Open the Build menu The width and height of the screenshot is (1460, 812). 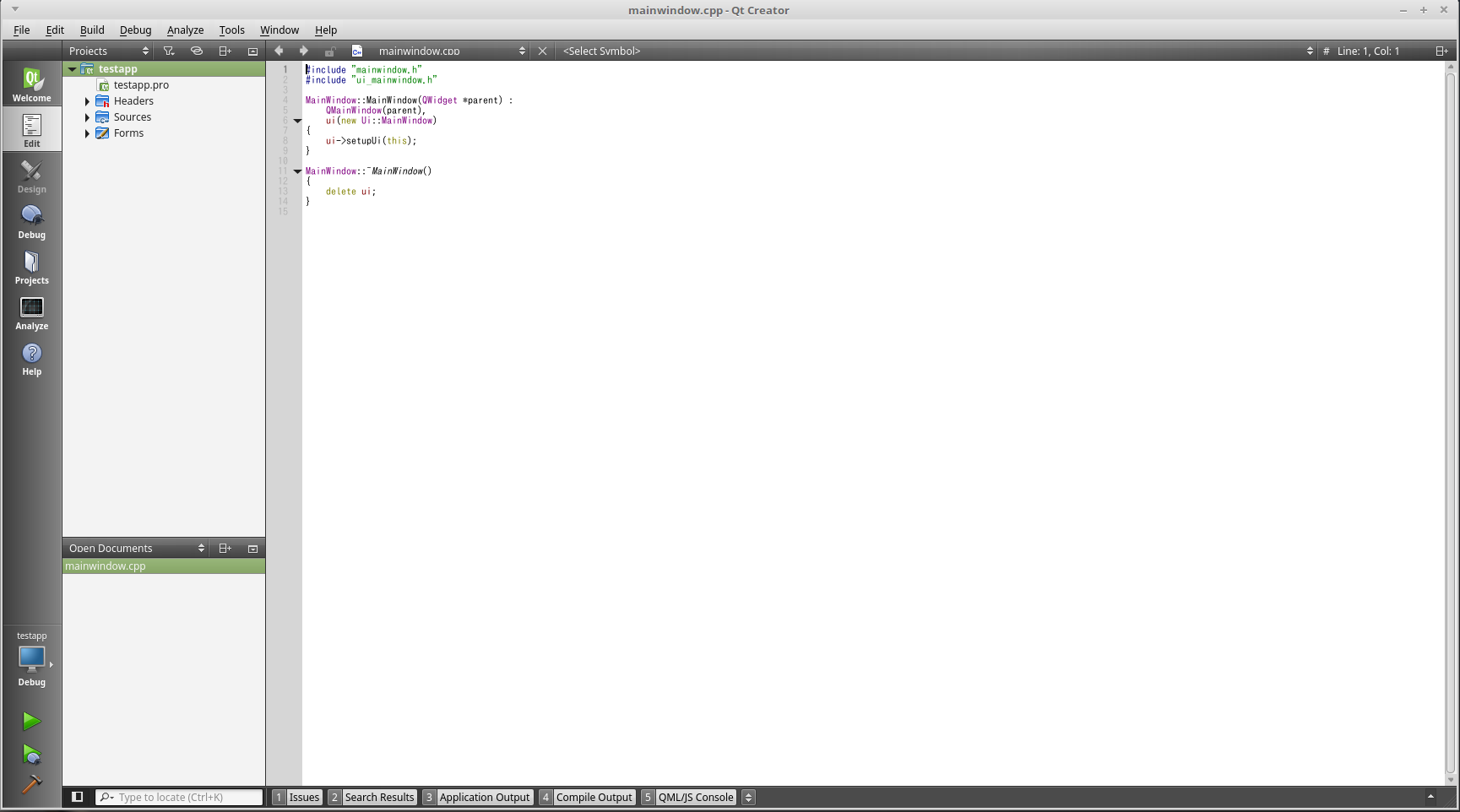coord(92,30)
